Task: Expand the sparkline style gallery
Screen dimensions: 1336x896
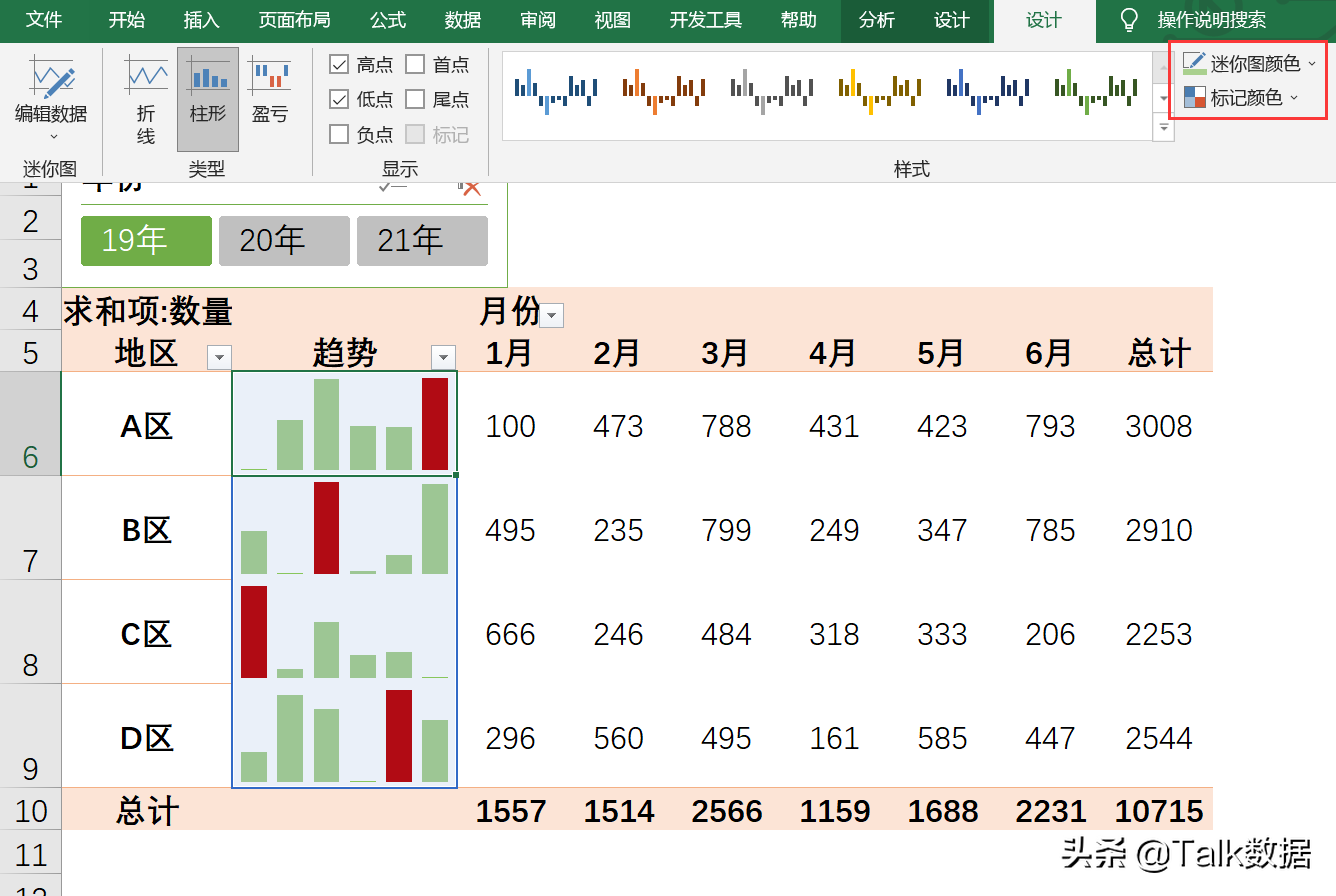Action: tap(1164, 129)
